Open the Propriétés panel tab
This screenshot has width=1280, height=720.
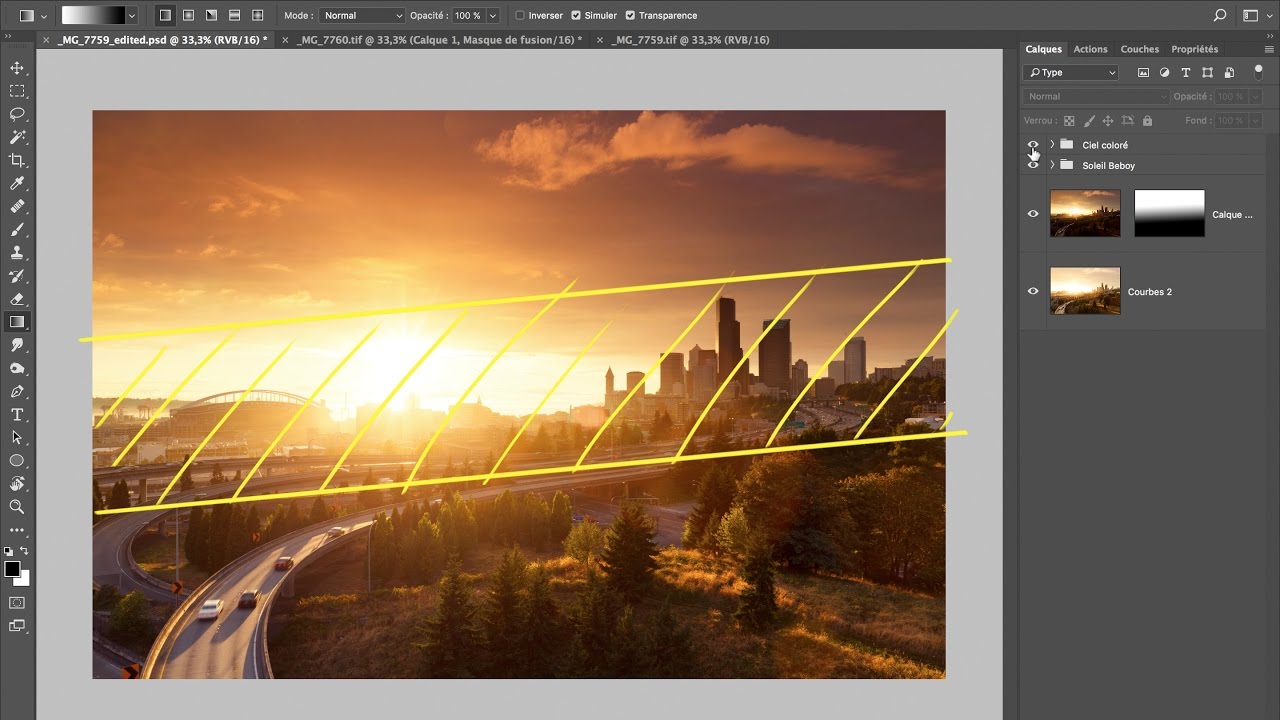click(x=1194, y=49)
